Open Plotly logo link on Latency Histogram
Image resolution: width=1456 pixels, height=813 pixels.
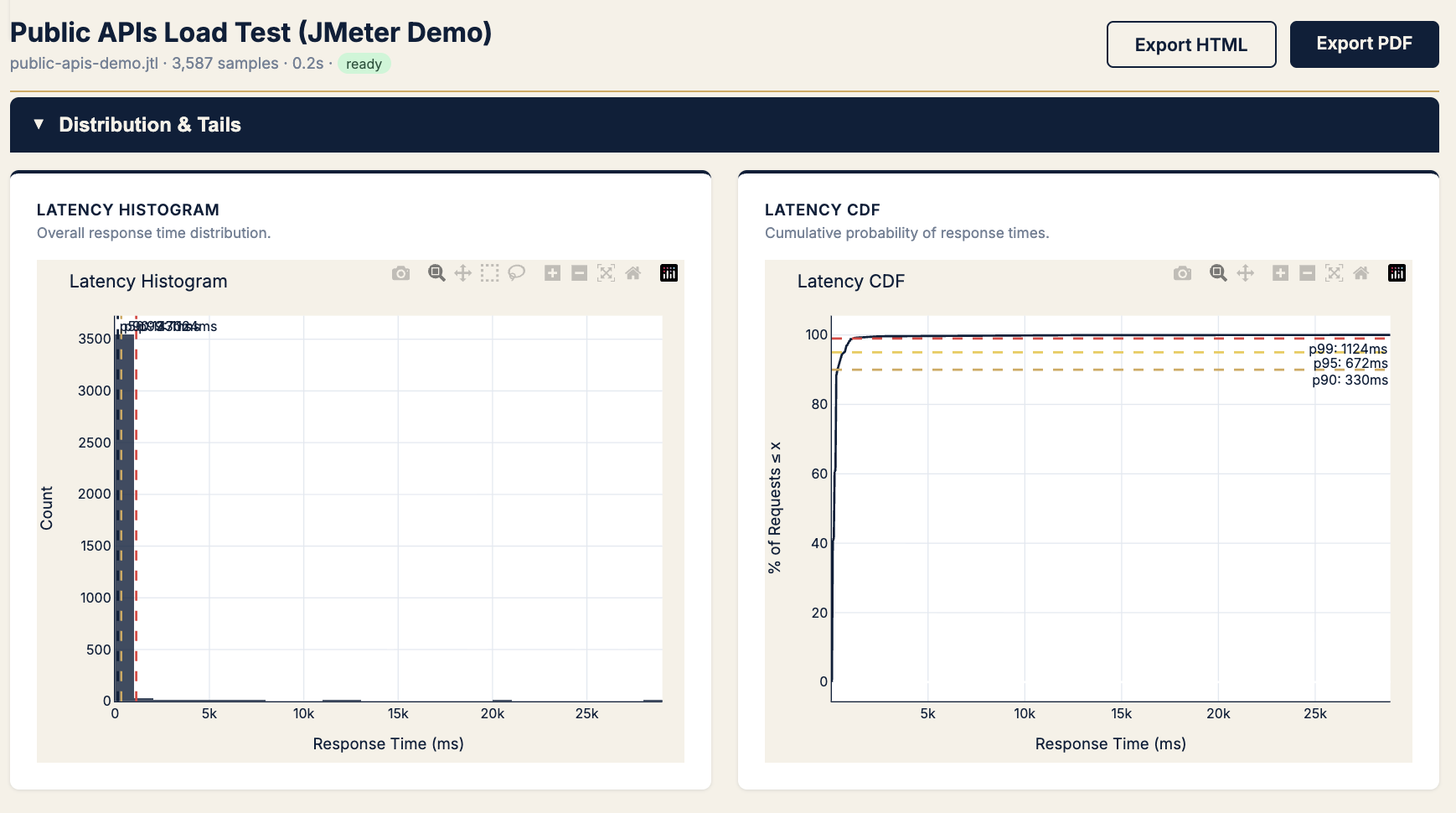669,273
